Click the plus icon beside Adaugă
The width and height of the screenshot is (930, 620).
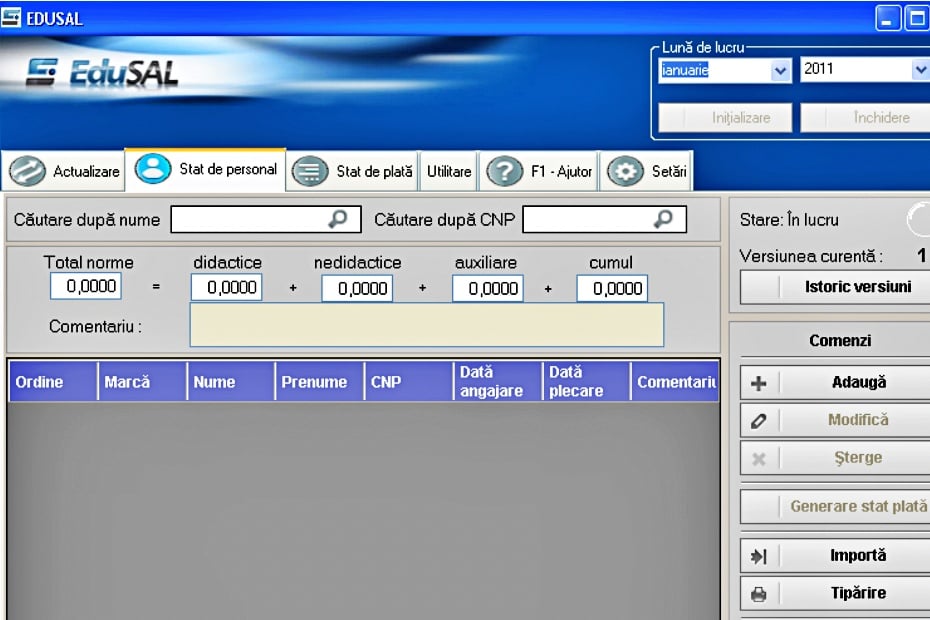pyautogui.click(x=758, y=383)
